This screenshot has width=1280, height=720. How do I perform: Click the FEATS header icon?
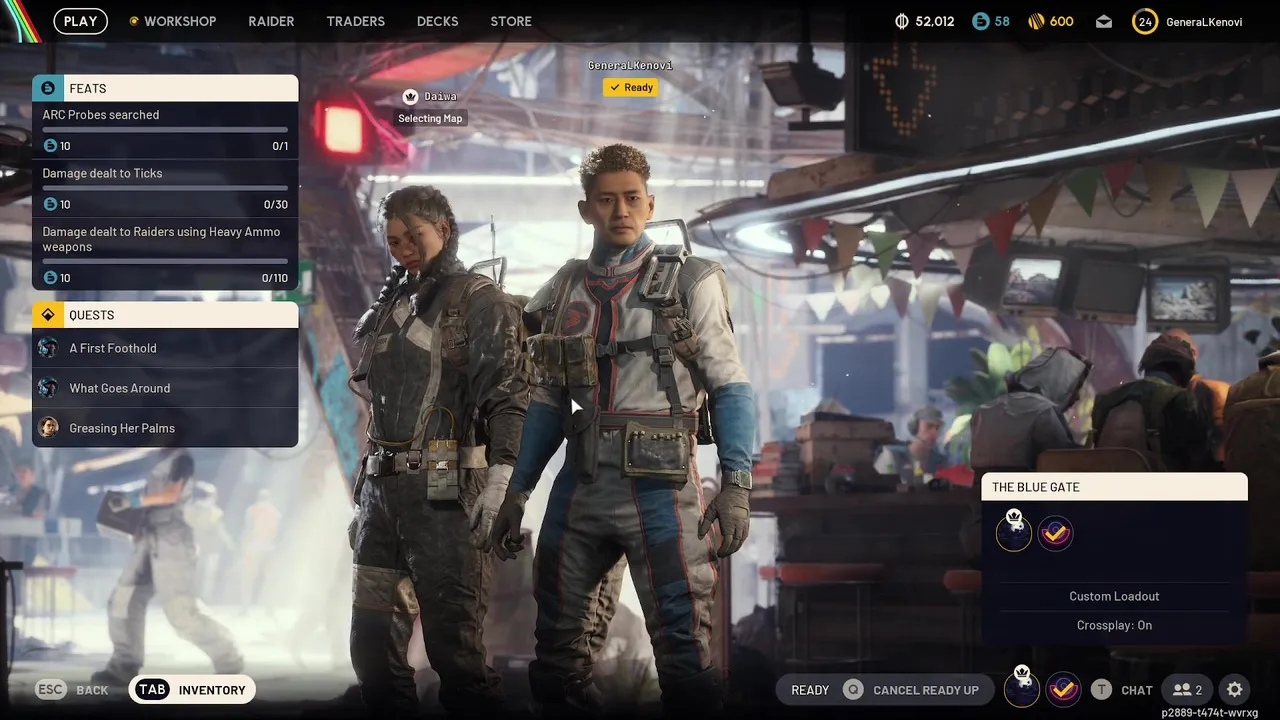48,88
